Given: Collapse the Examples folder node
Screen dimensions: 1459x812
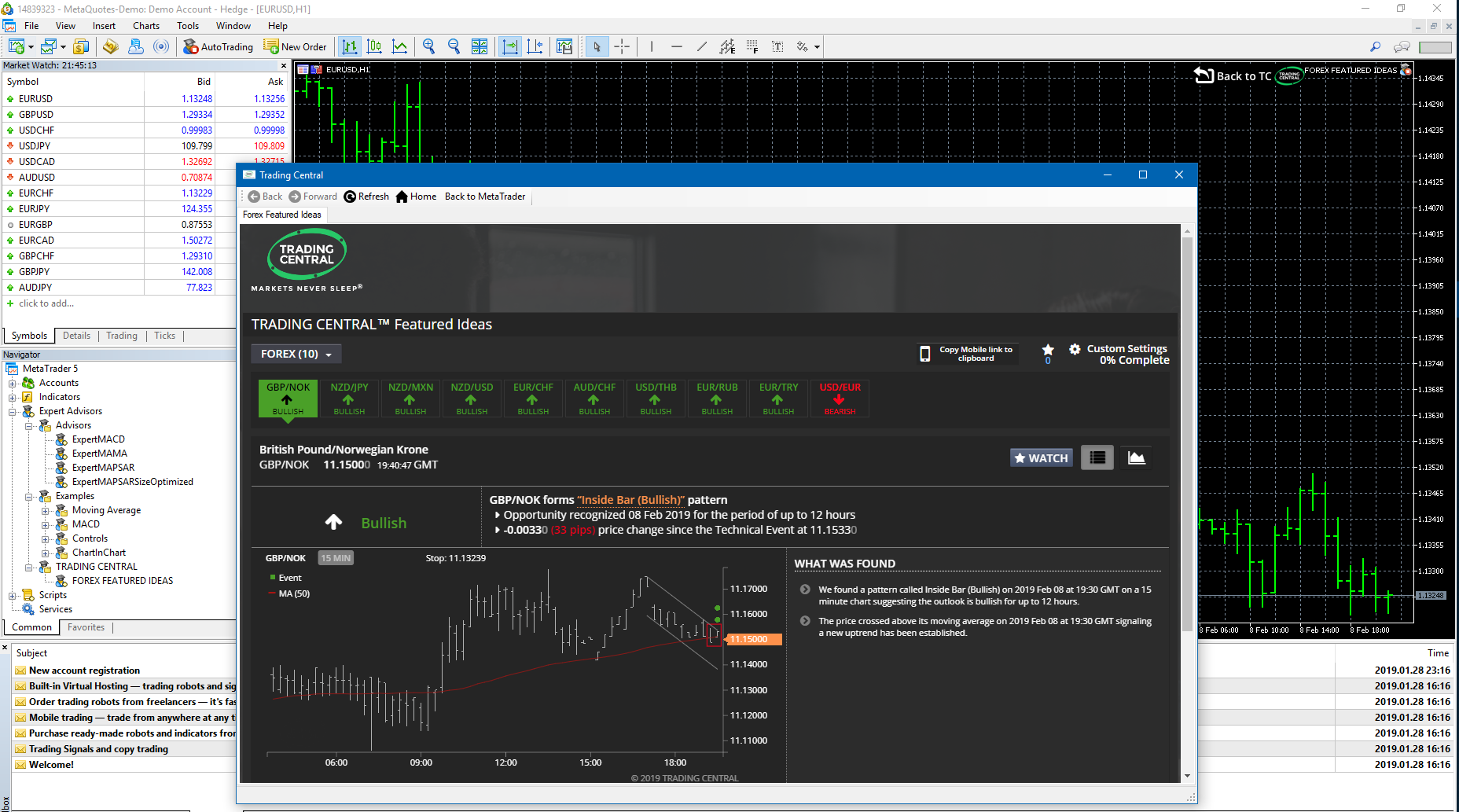Looking at the screenshot, I should (28, 497).
